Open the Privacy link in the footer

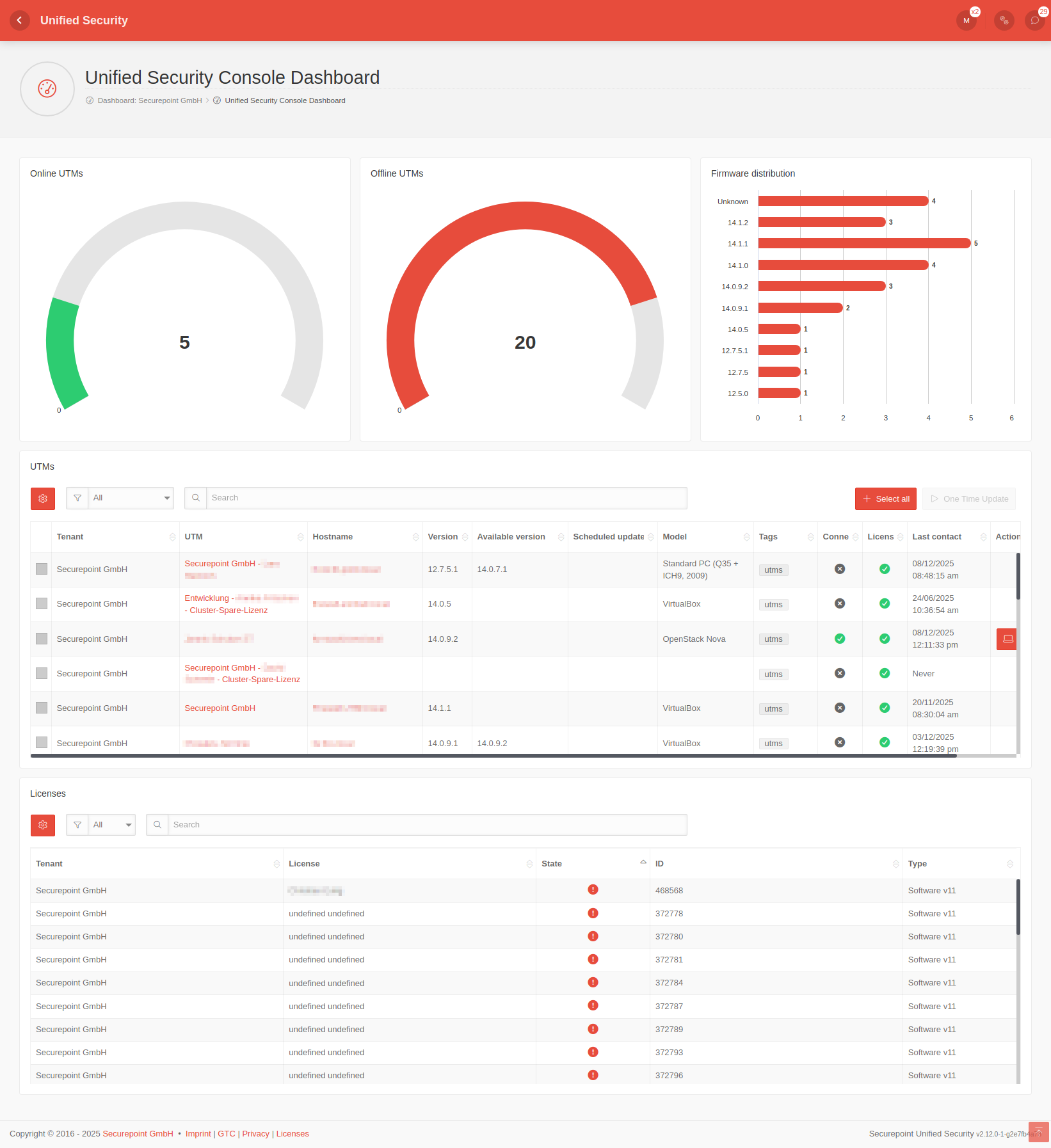255,1133
